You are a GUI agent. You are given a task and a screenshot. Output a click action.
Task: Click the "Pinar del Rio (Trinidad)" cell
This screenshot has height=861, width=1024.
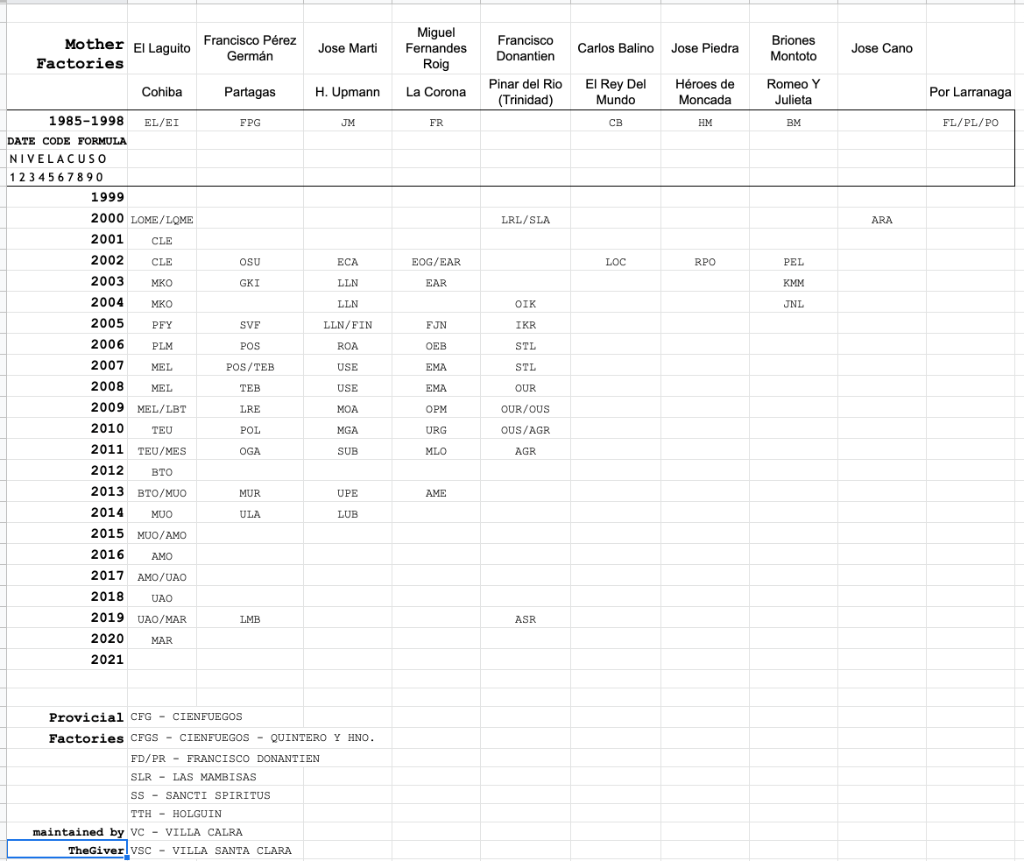pyautogui.click(x=525, y=92)
